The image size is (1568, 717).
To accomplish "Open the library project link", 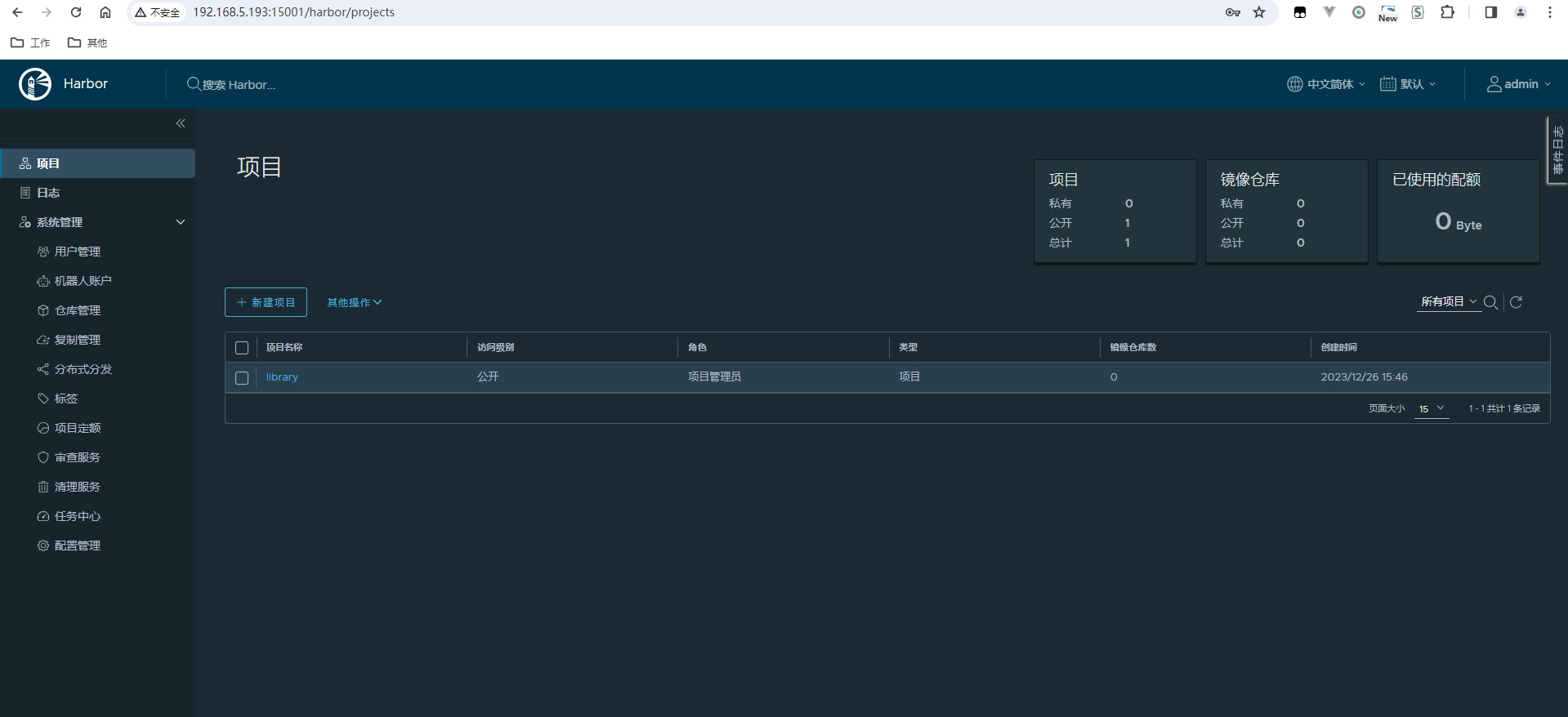I will 282,377.
